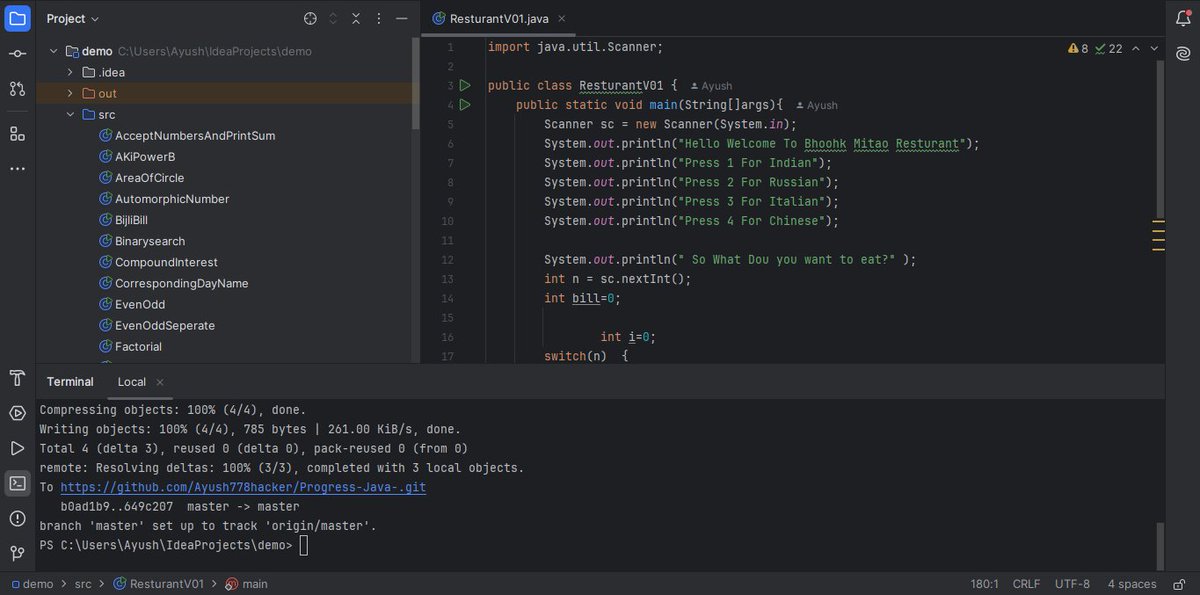The image size is (1200, 595).
Task: Select AKiPowerB class in tree
Action: pyautogui.click(x=136, y=156)
